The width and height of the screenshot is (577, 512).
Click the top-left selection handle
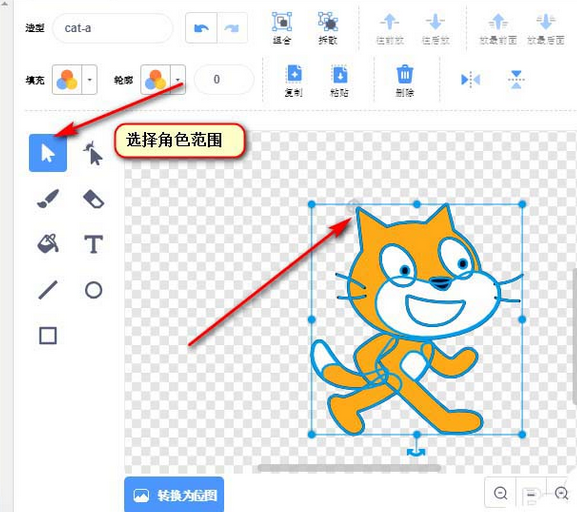tap(312, 204)
